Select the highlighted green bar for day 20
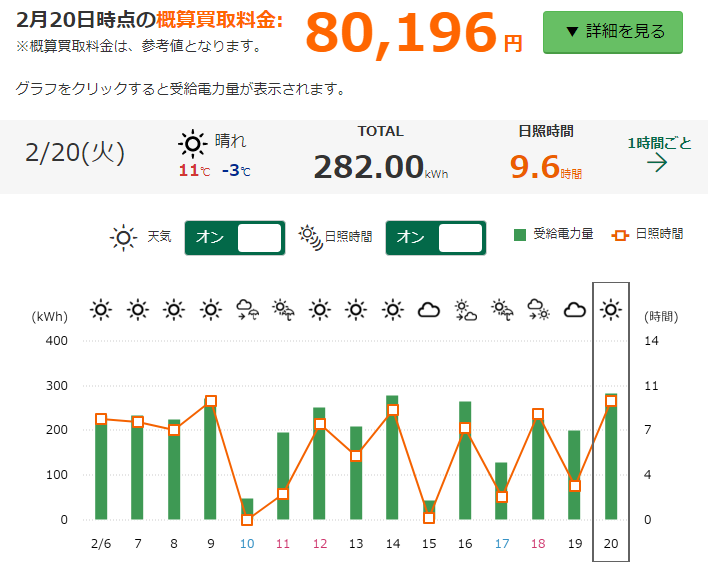The image size is (708, 573). (611, 457)
